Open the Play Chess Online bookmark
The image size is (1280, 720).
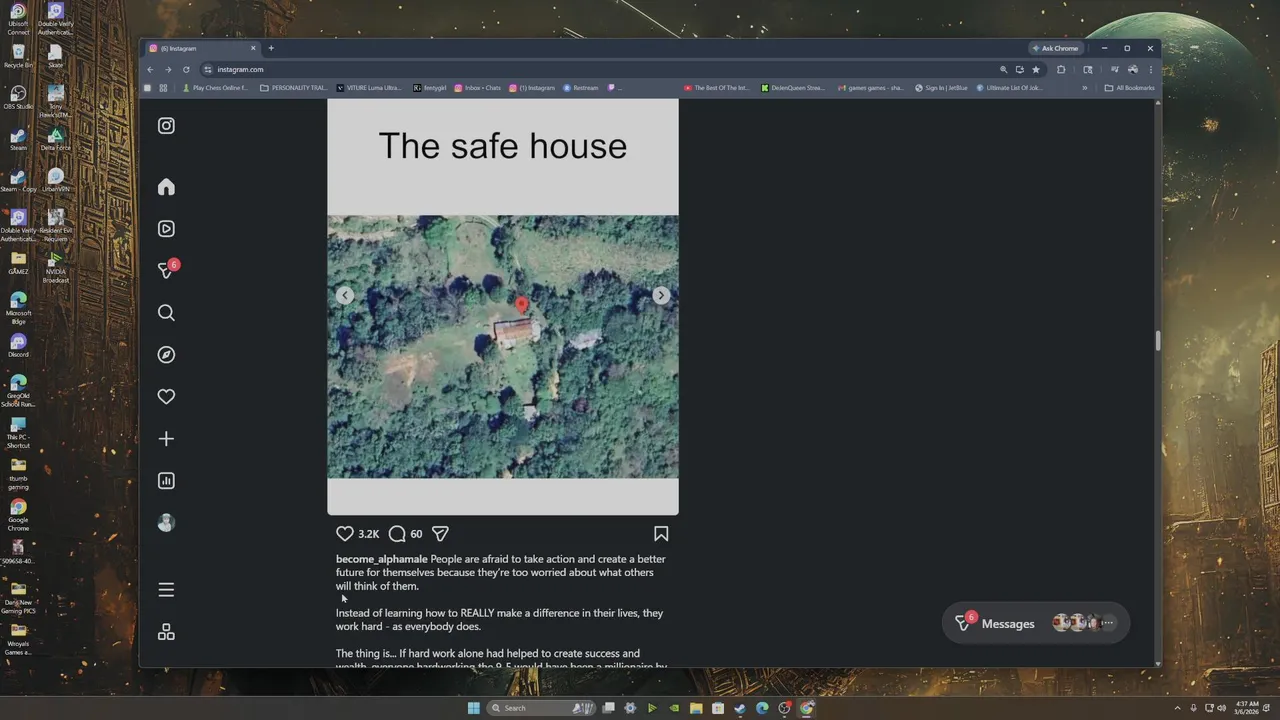(214, 88)
